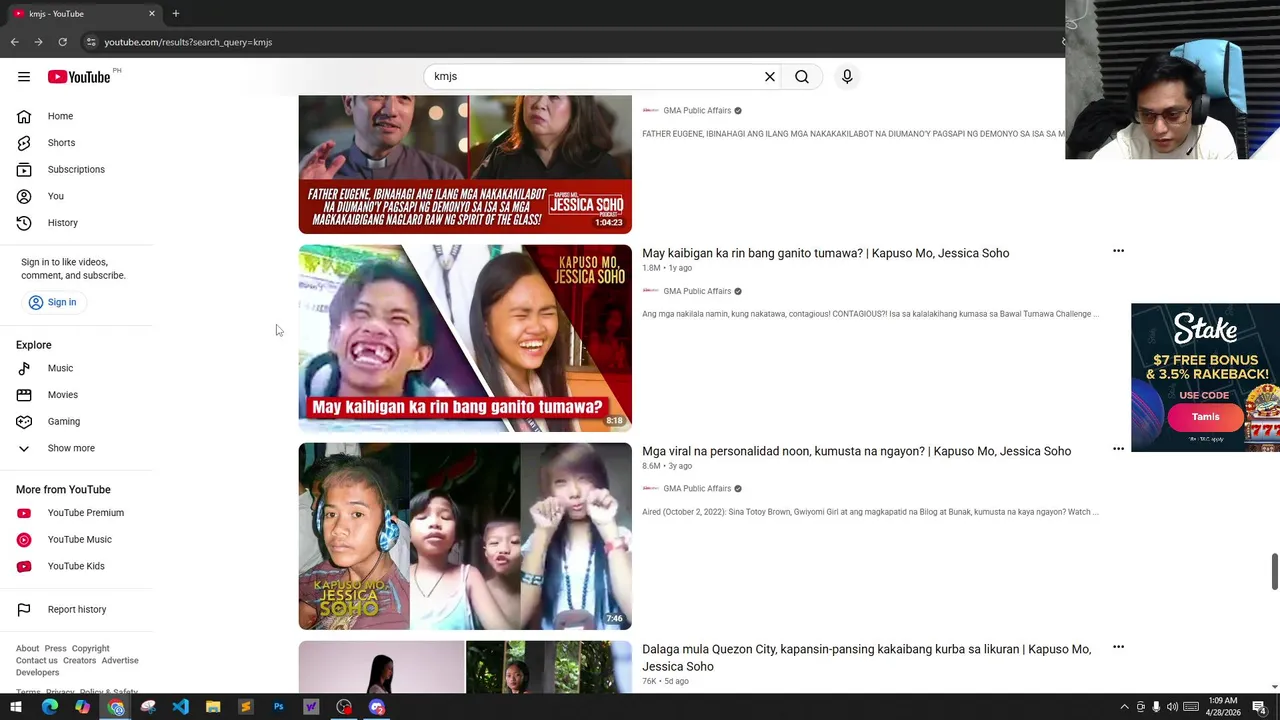Viewport: 1280px width, 720px height.
Task: Open OBS Studio from the taskbar
Action: (344, 708)
